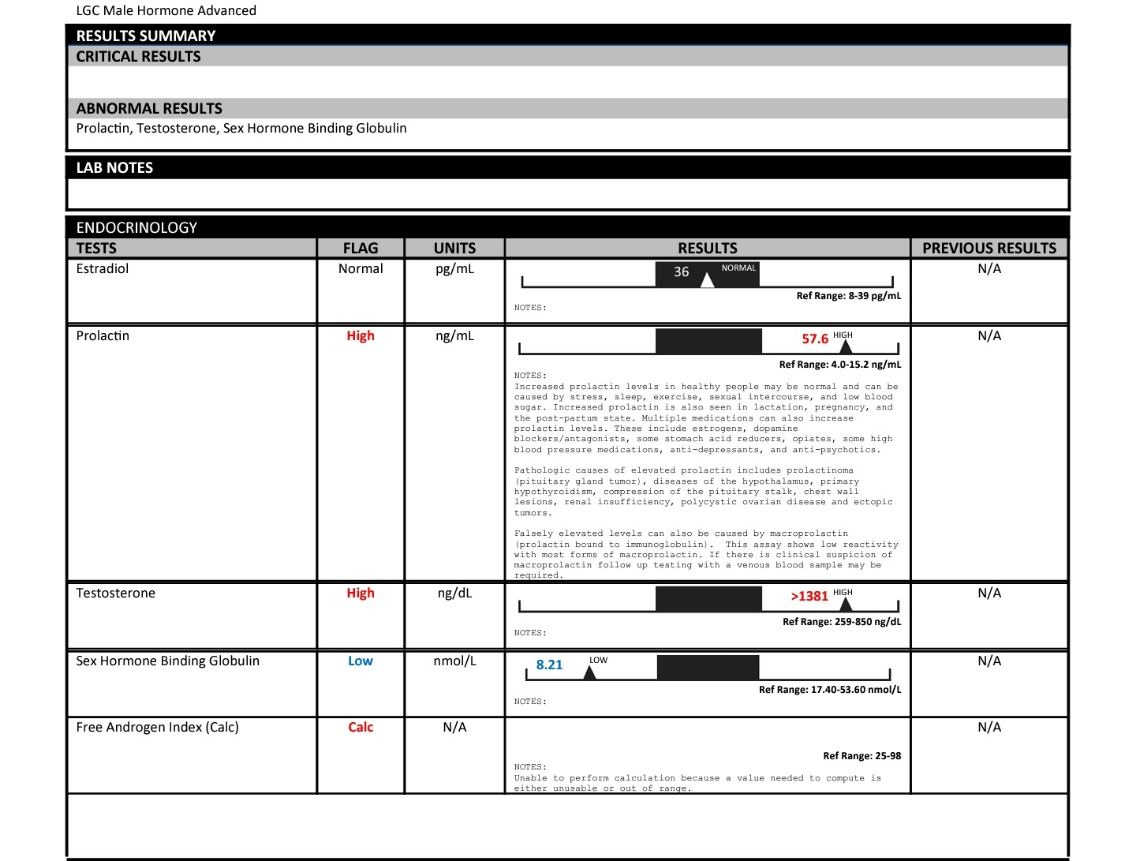This screenshot has width=1136, height=861.
Task: Click the triangle marker beside Testosterone >1381
Action: click(845, 603)
